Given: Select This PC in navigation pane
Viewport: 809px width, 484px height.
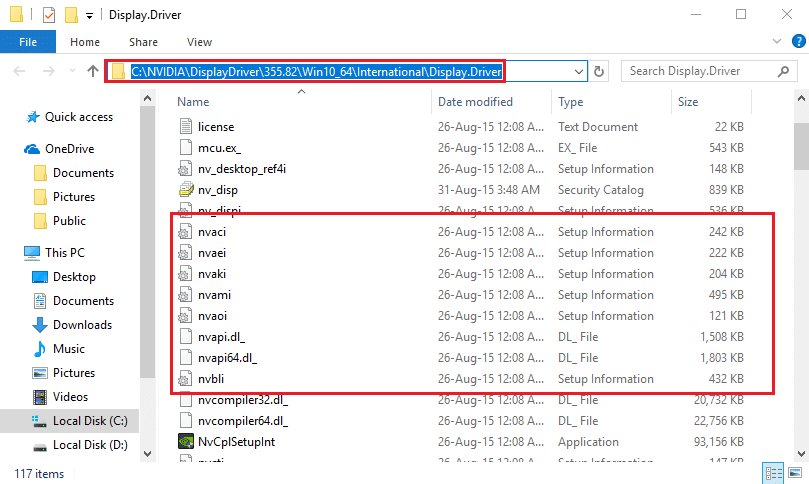Looking at the screenshot, I should [64, 253].
